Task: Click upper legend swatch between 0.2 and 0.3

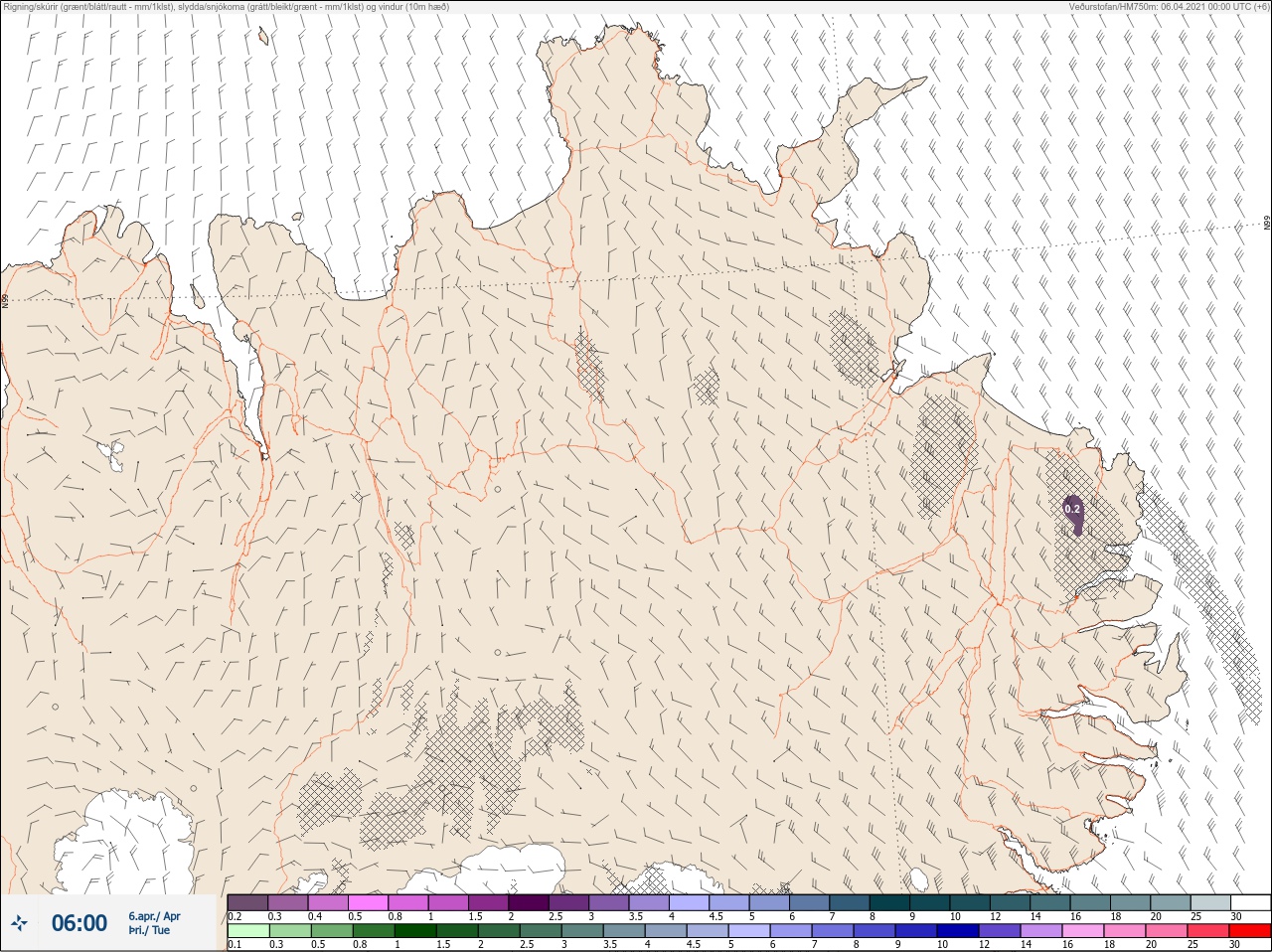Action: point(247,902)
